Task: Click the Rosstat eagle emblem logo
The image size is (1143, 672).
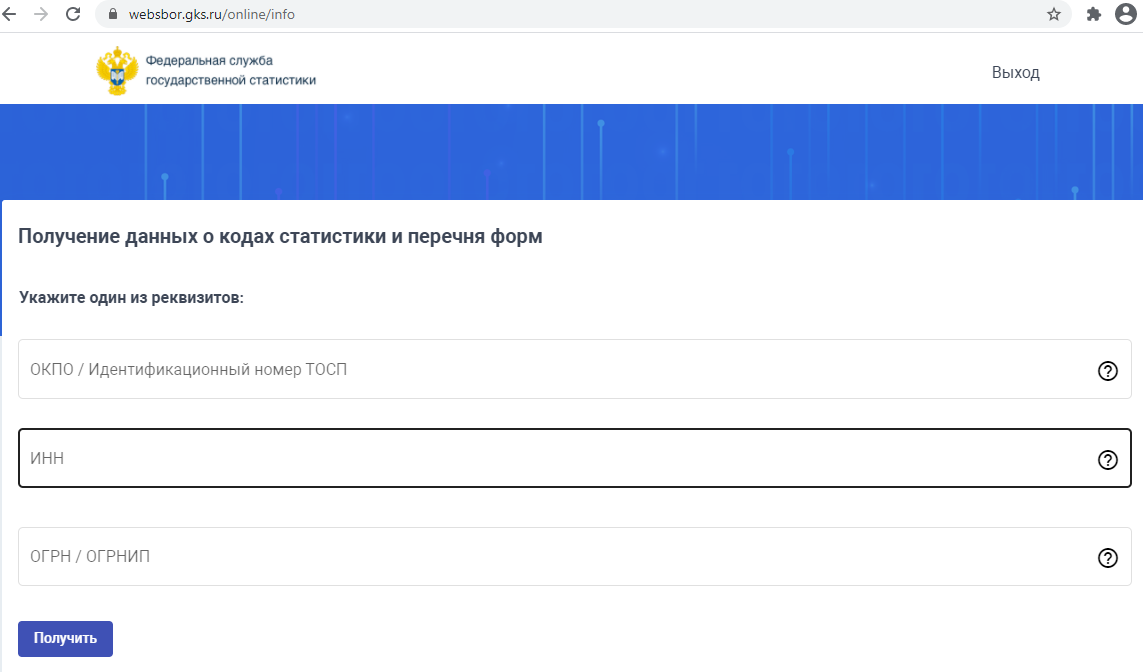Action: 117,71
